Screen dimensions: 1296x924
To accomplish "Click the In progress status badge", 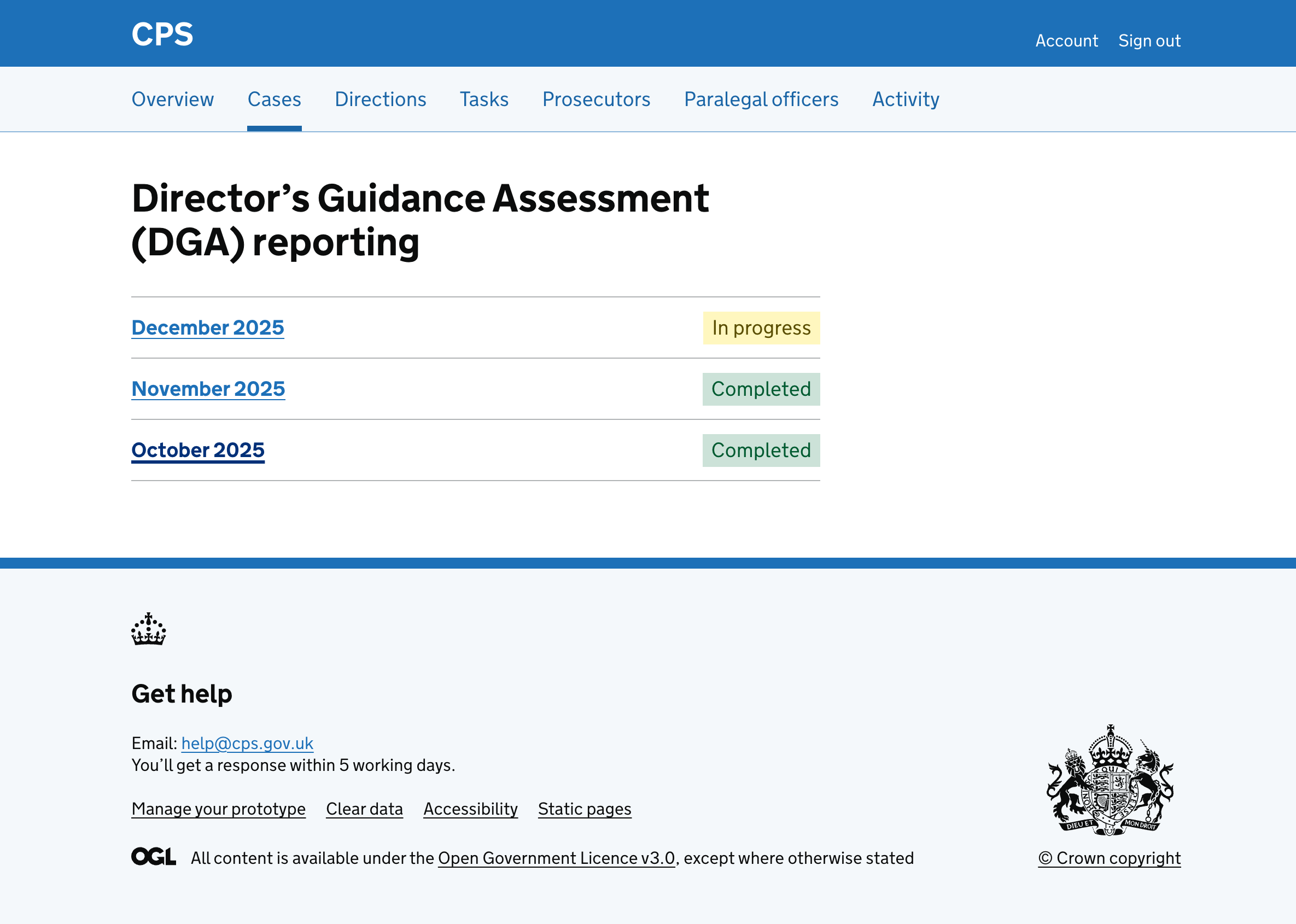I will click(x=761, y=327).
